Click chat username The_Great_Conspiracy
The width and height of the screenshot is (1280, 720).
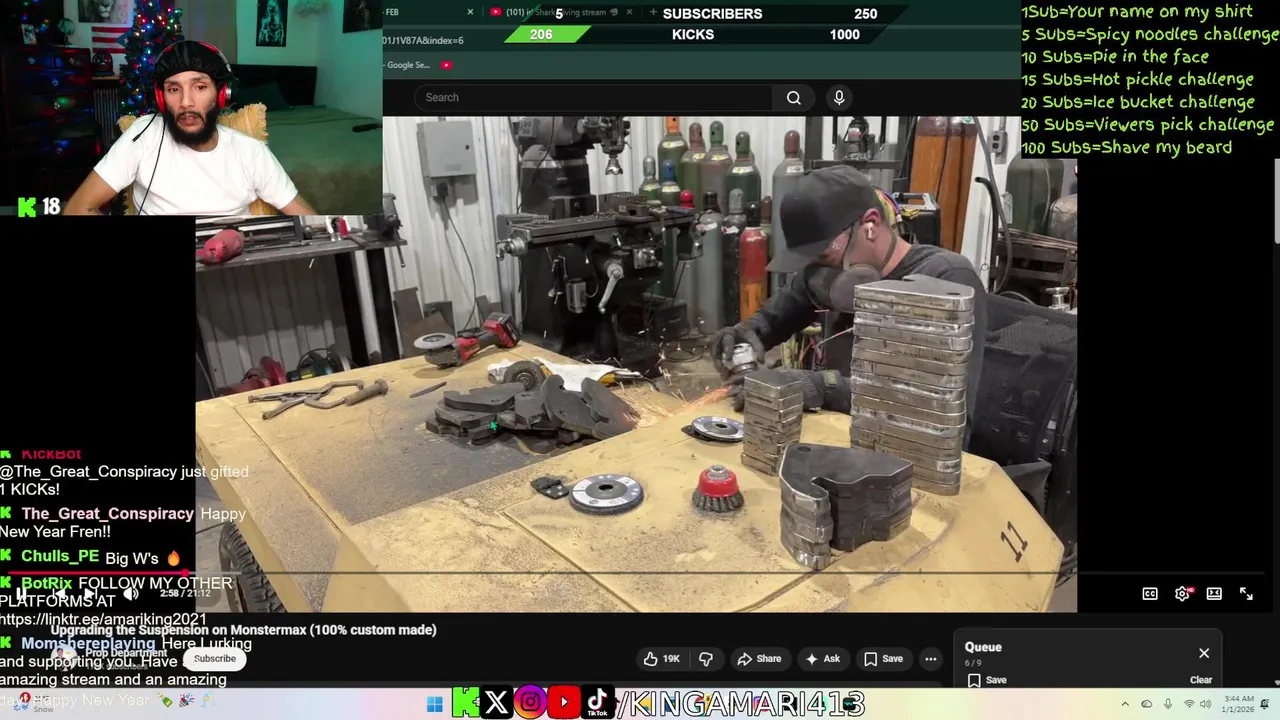(x=107, y=514)
